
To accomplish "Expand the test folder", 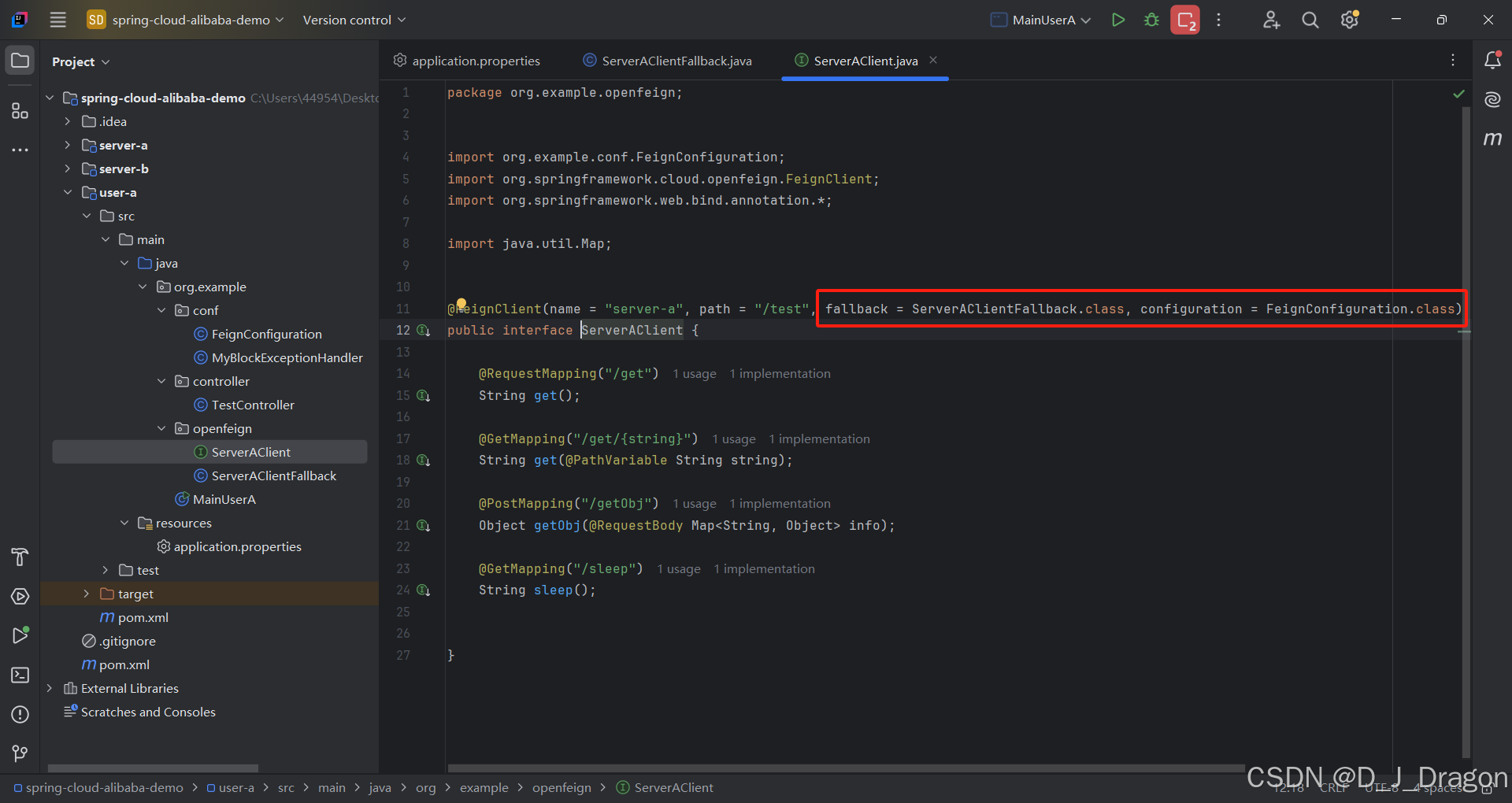I will [106, 570].
